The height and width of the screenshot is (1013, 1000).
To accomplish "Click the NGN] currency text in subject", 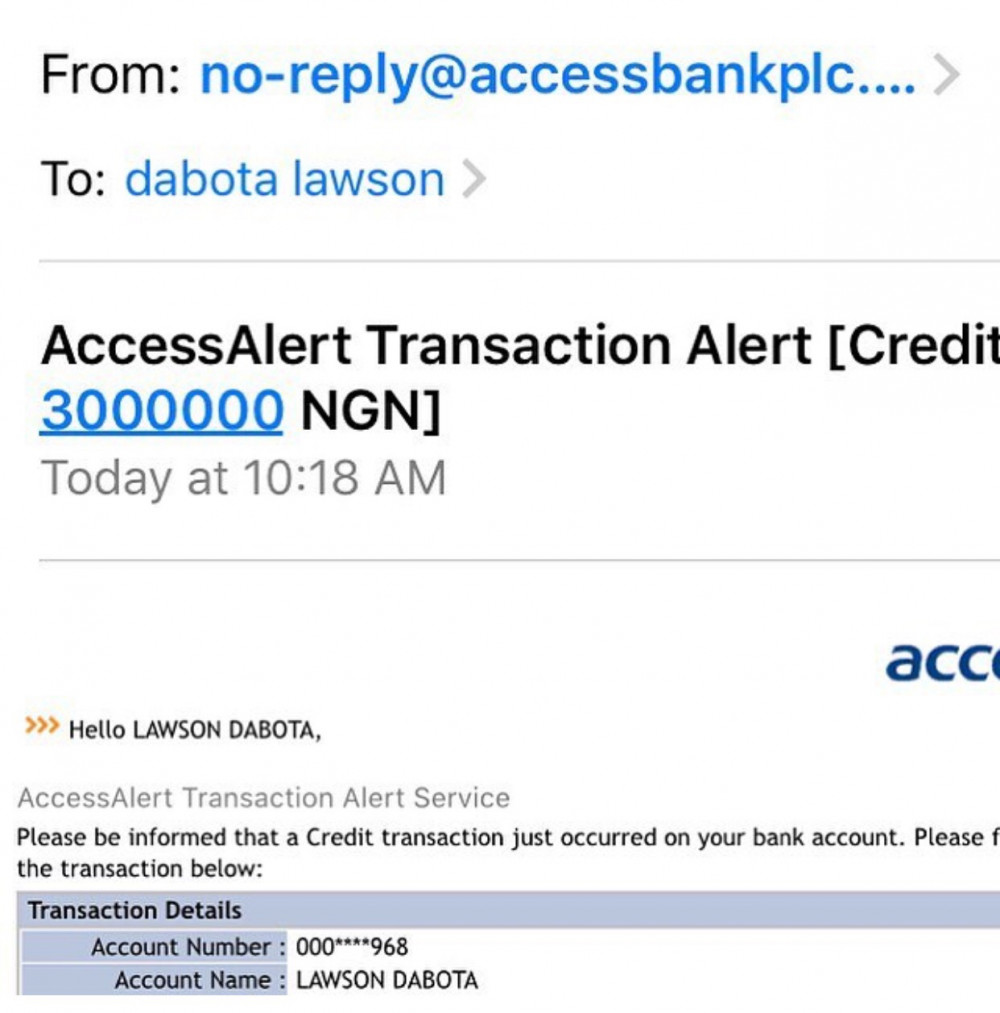I will coord(371,410).
